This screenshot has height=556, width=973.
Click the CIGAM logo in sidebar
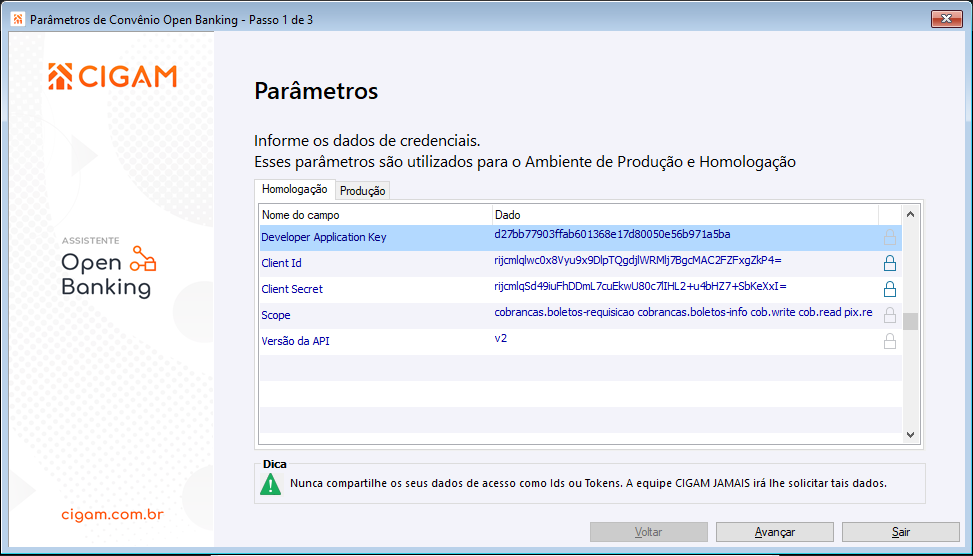112,76
